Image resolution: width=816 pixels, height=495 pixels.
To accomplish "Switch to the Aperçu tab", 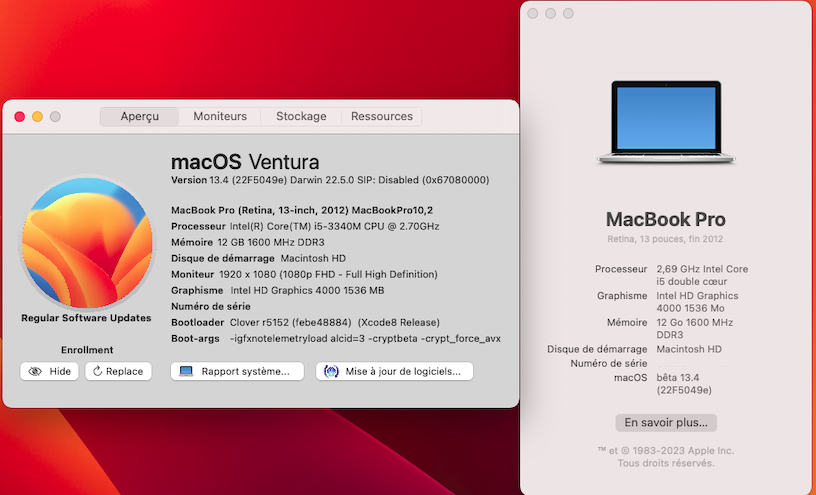I will coord(139,116).
